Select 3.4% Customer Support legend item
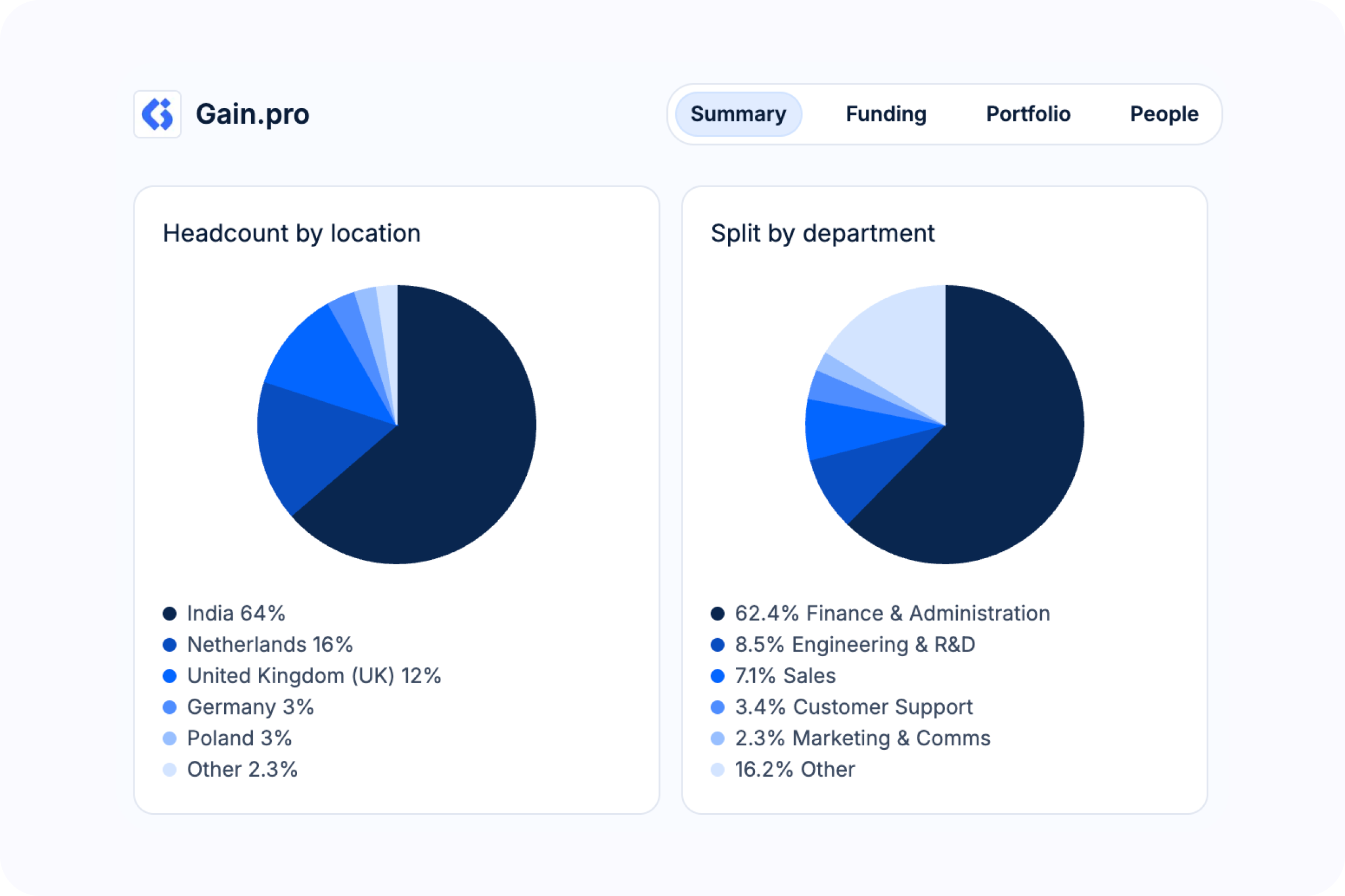 point(854,707)
